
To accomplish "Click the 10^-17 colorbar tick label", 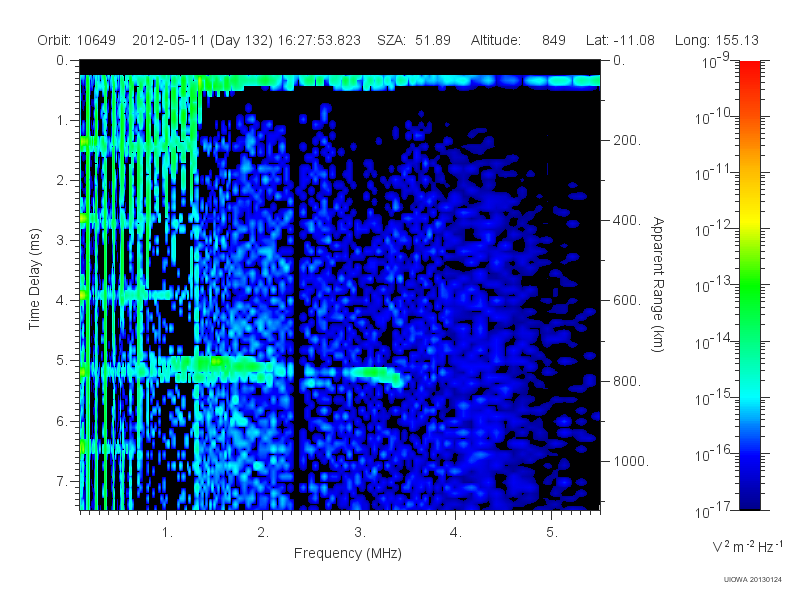I will coord(713,511).
